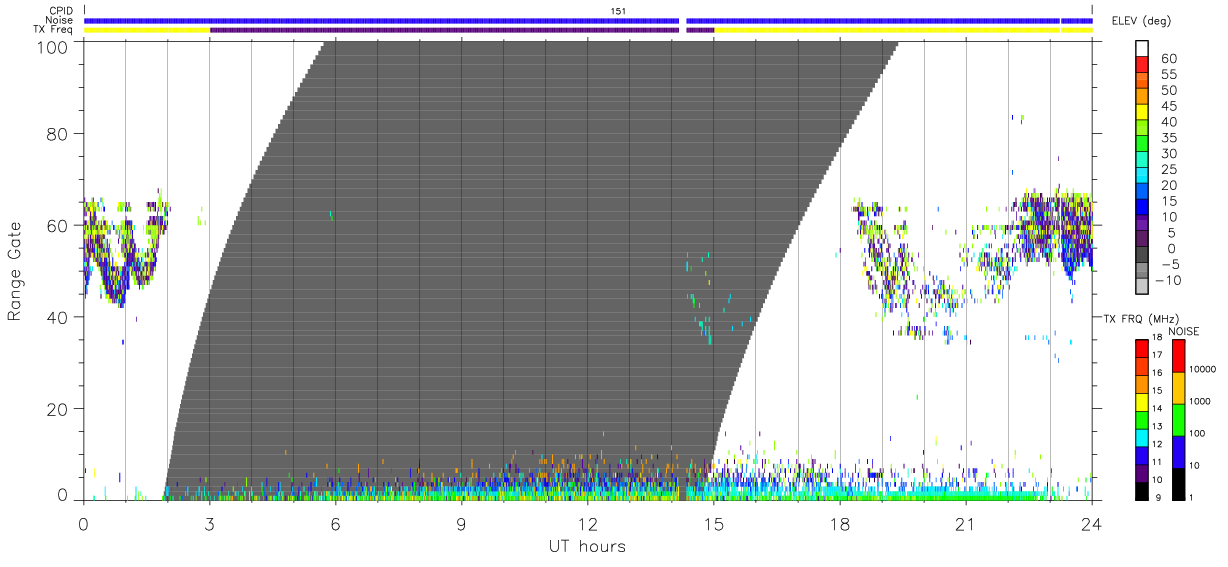Click the orange 1000–10000 NOISE colorbar swatch
Viewport: 1228px width, 567px height.
tap(1178, 387)
